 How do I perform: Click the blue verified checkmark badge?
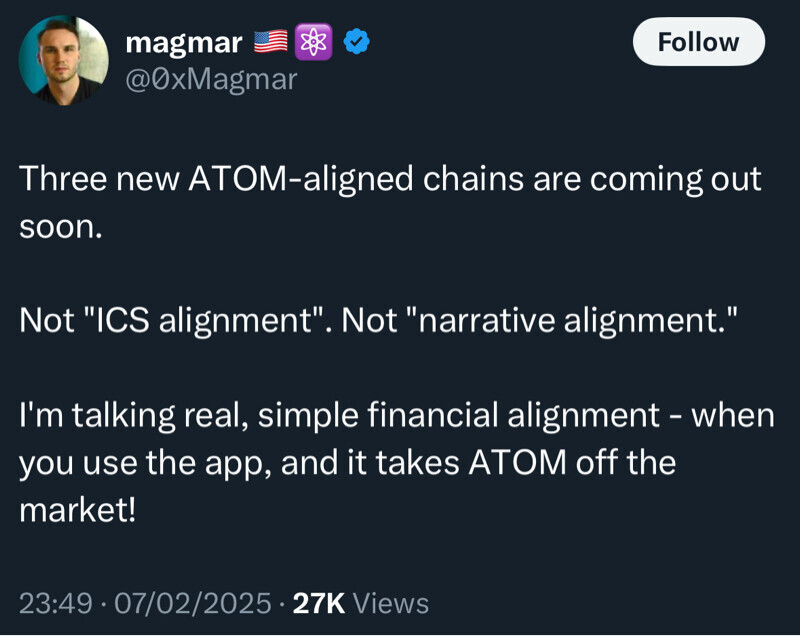(x=357, y=42)
